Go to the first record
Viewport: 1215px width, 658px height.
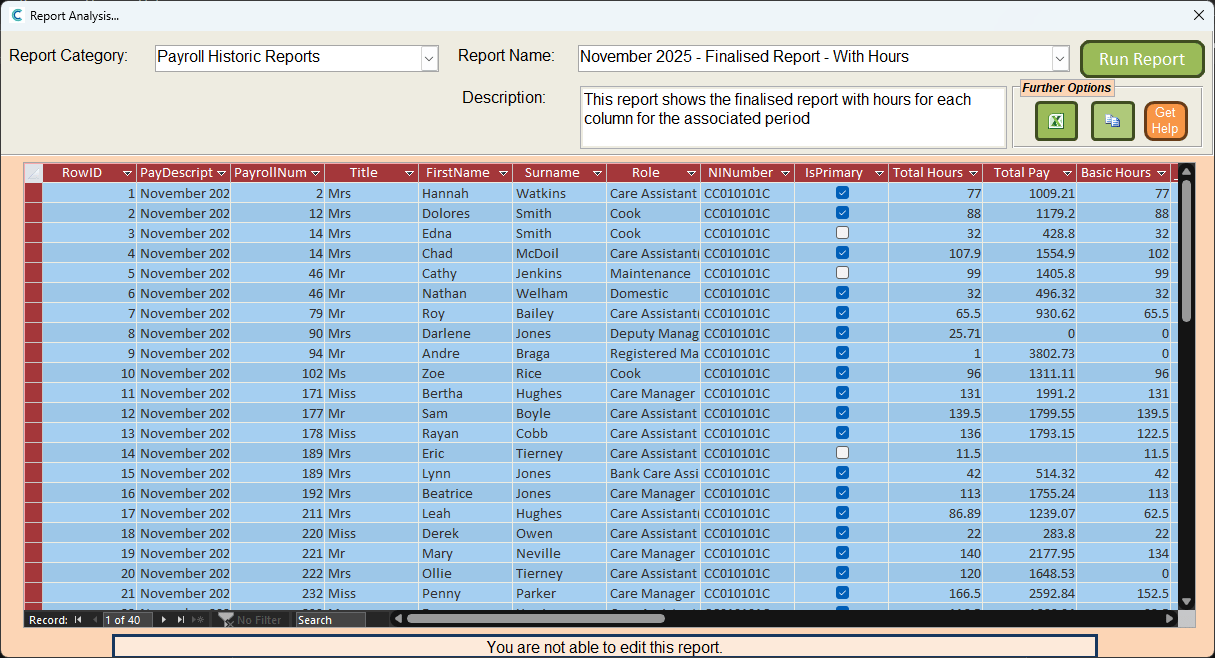pos(78,620)
